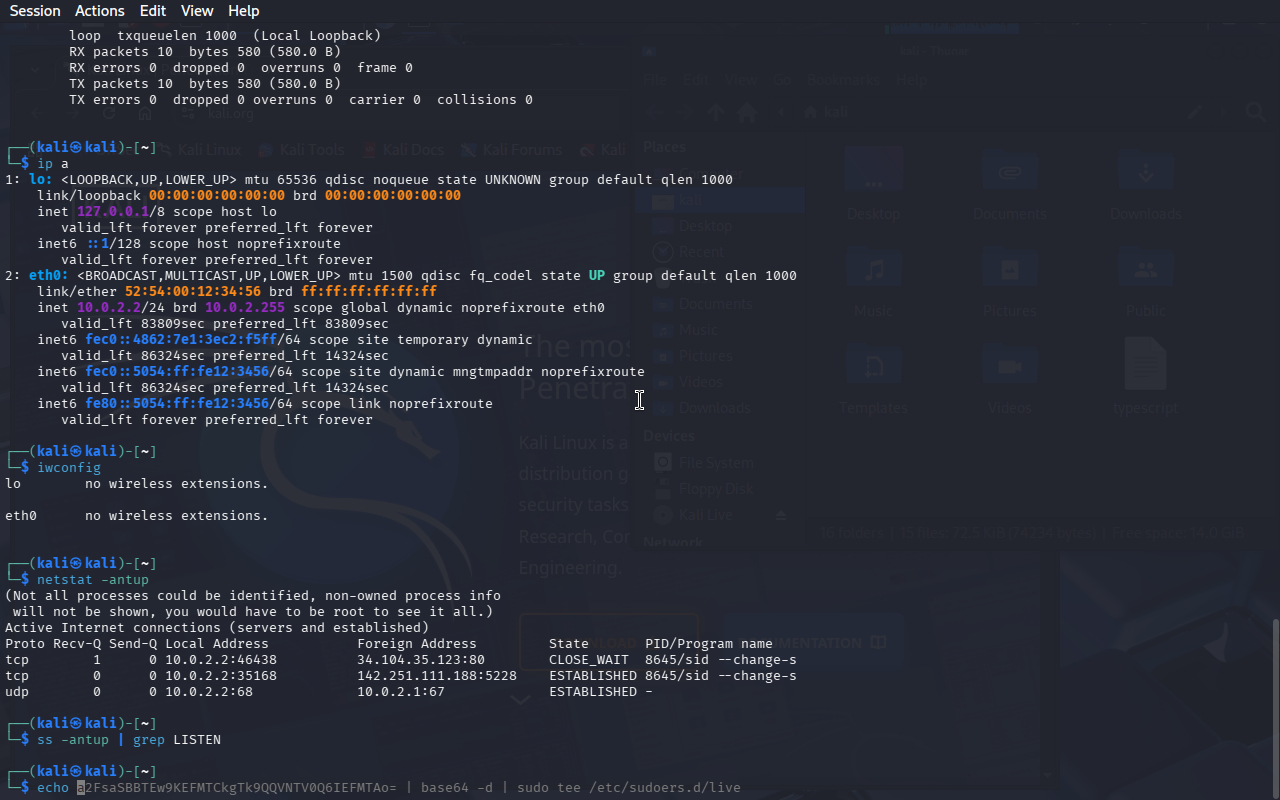
Task: Open the Help menu
Action: pyautogui.click(x=243, y=11)
